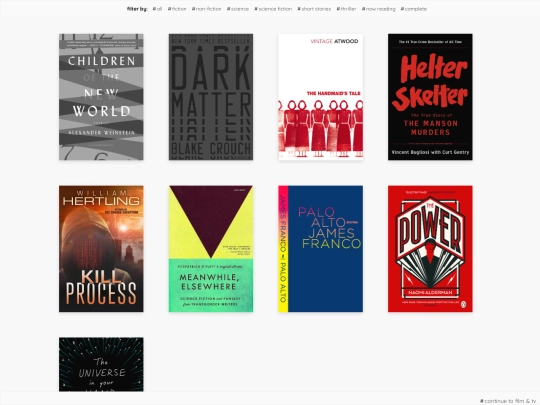The width and height of the screenshot is (540, 405).
Task: Show only #thriller books
Action: click(346, 9)
